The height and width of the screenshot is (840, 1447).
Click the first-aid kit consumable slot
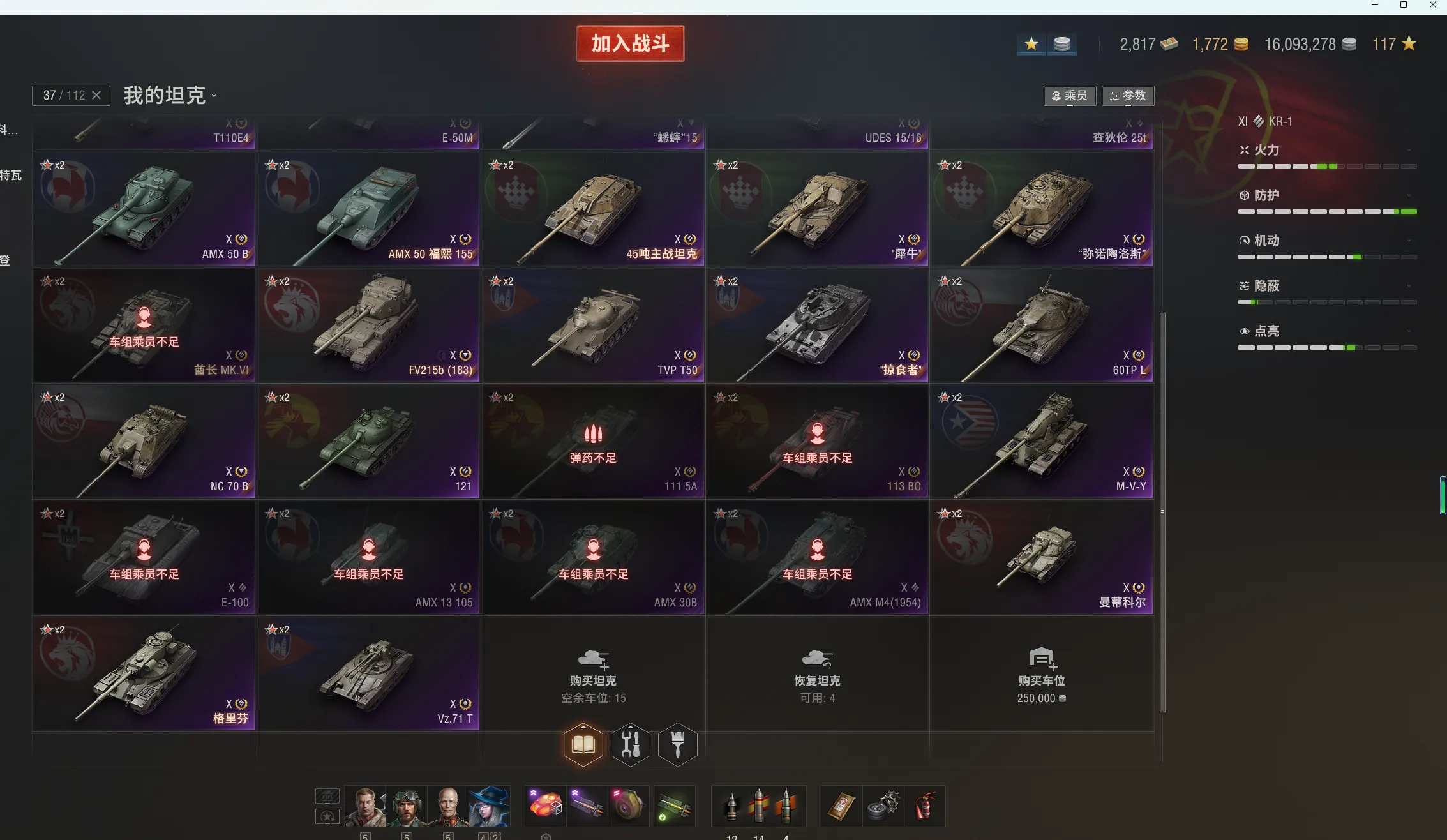tap(842, 806)
